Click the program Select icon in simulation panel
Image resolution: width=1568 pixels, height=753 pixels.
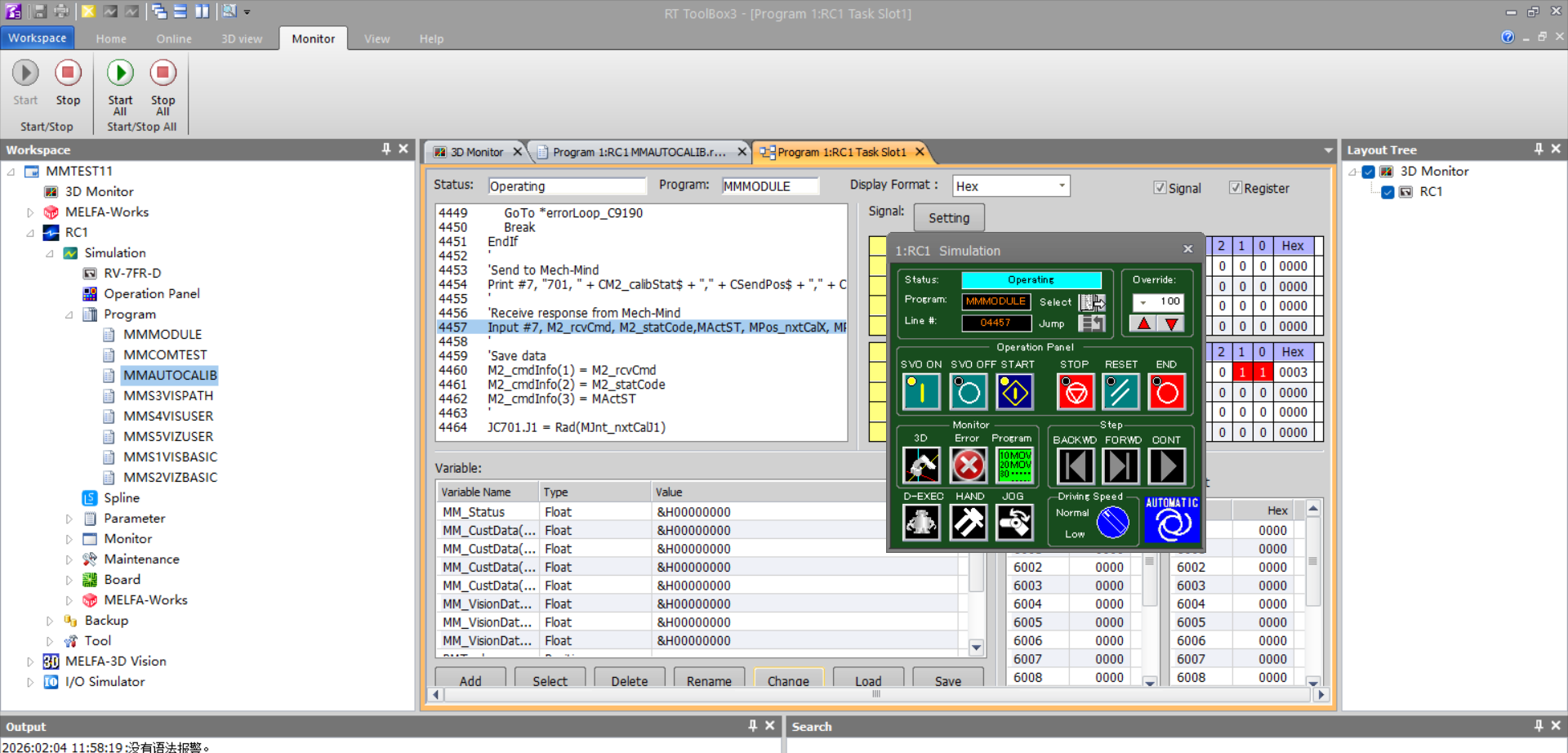(x=1092, y=302)
